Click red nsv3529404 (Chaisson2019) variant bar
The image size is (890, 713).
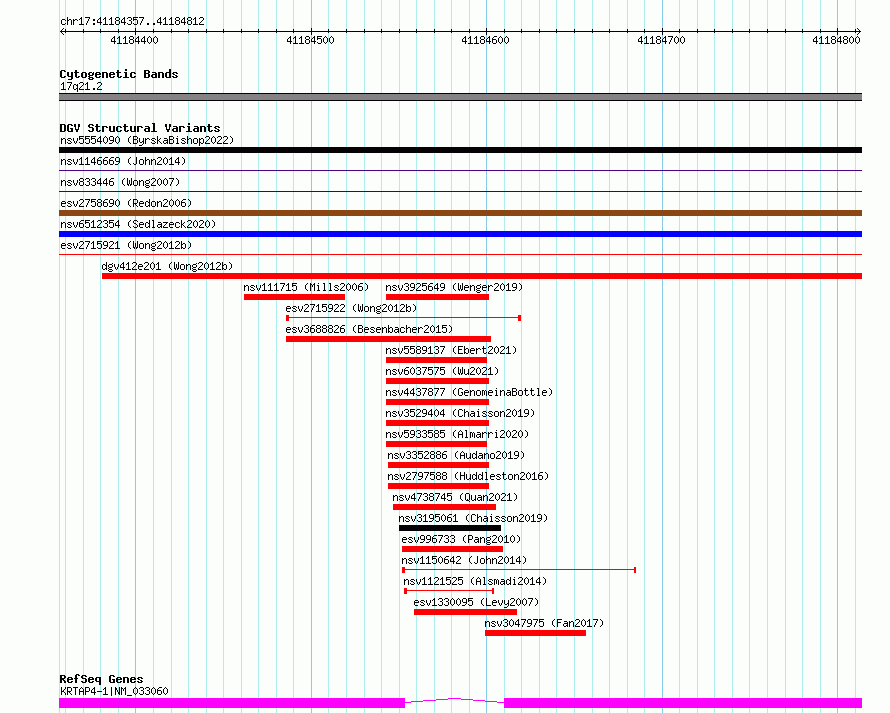pos(437,423)
